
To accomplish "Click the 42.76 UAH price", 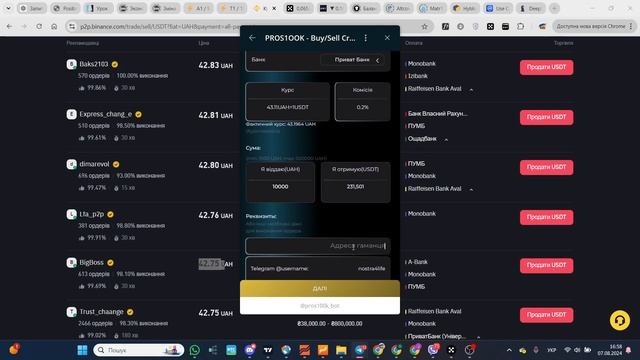I will click(216, 215).
